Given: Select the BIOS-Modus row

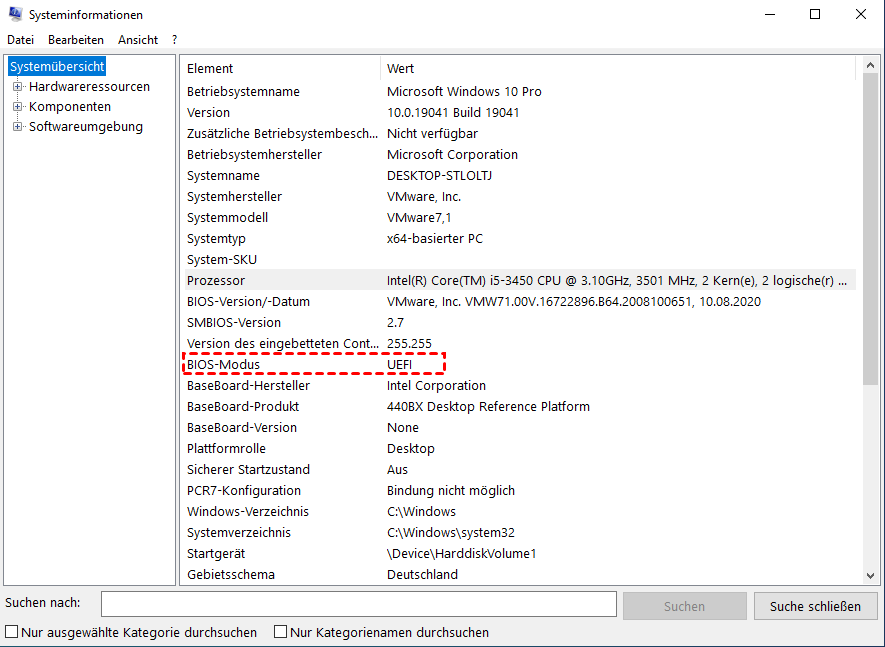Looking at the screenshot, I should (520, 365).
